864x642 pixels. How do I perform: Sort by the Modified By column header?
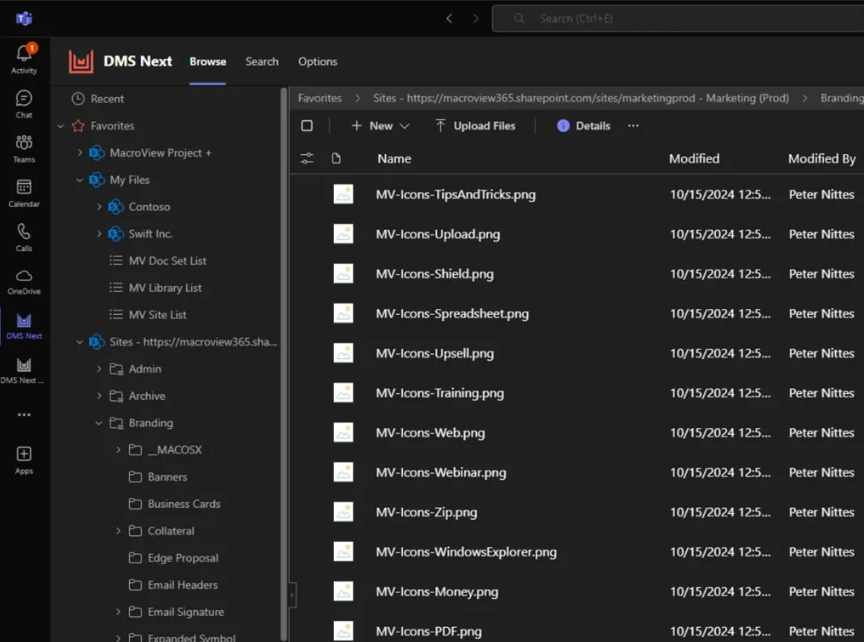point(822,159)
